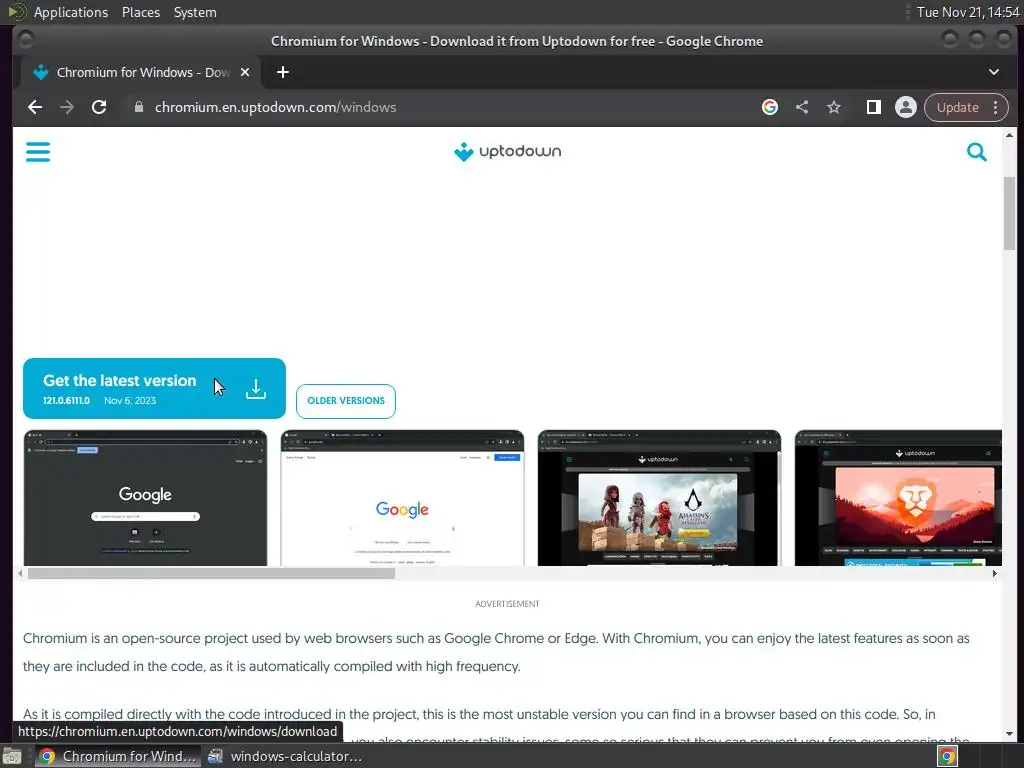
Task: Click gallery scroll right arrow
Action: tap(995, 573)
